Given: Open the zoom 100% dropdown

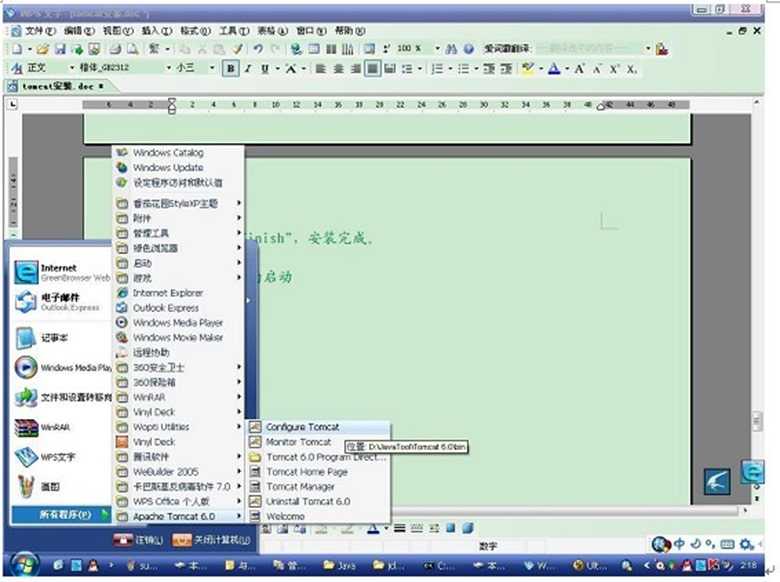Looking at the screenshot, I should [x=437, y=49].
